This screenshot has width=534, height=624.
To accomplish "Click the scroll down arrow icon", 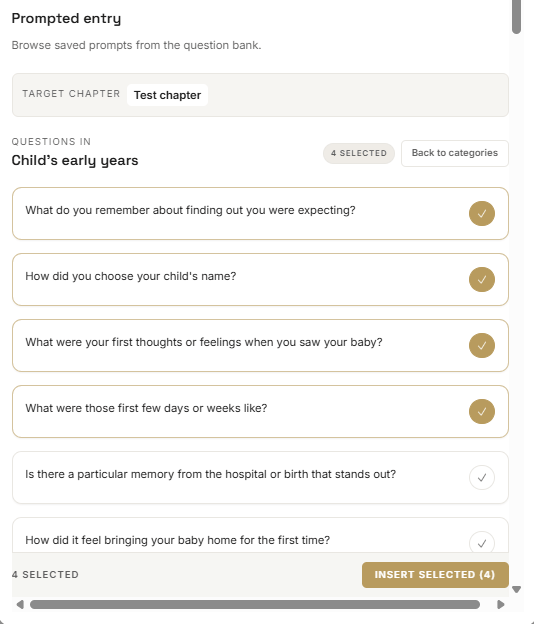I will pyautogui.click(x=516, y=589).
